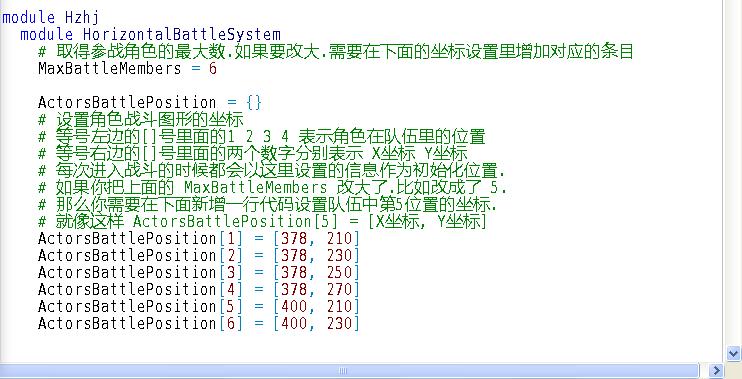Click the comment line starting with 那么你需要
The image size is (742, 379).
[x=267, y=205]
